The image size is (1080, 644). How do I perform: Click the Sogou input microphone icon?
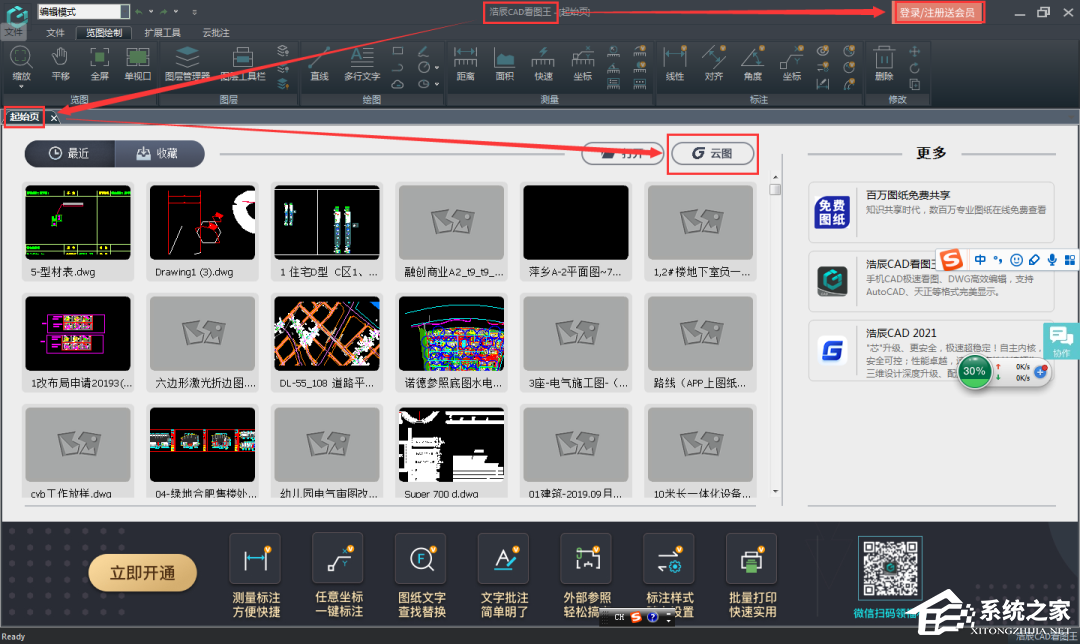pyautogui.click(x=1052, y=260)
